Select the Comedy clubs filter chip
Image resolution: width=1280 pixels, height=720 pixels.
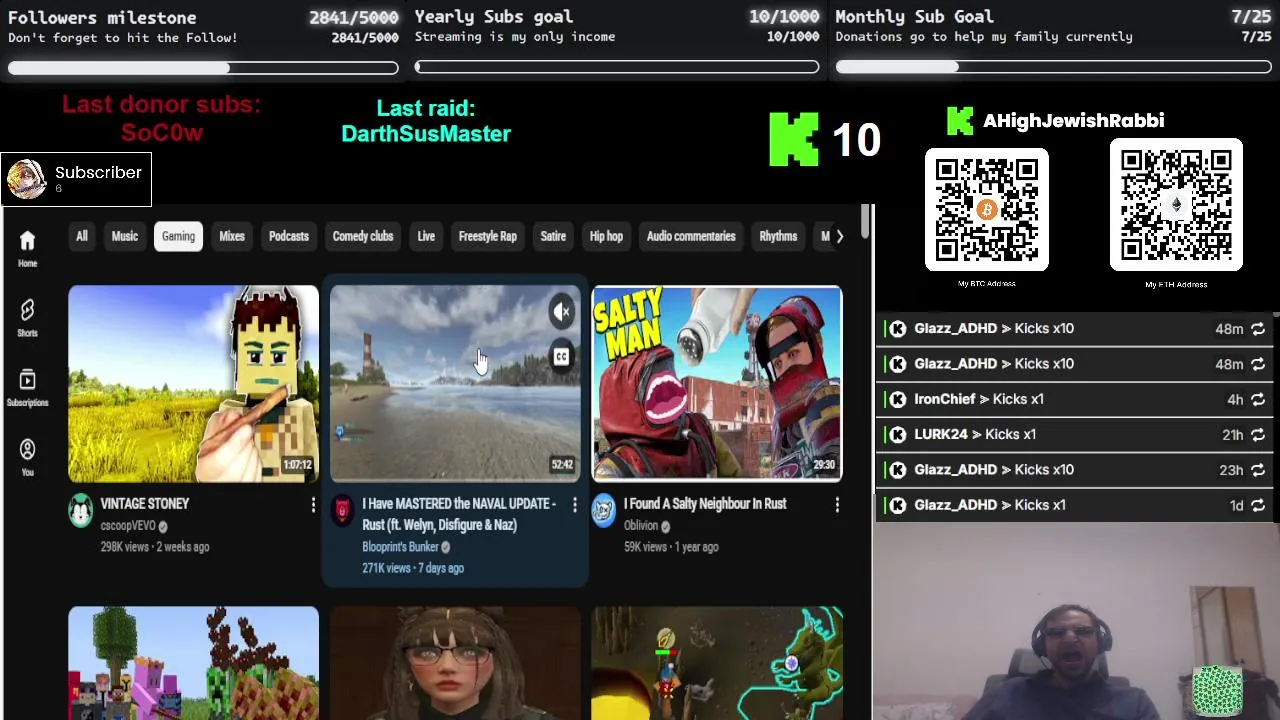click(x=363, y=236)
